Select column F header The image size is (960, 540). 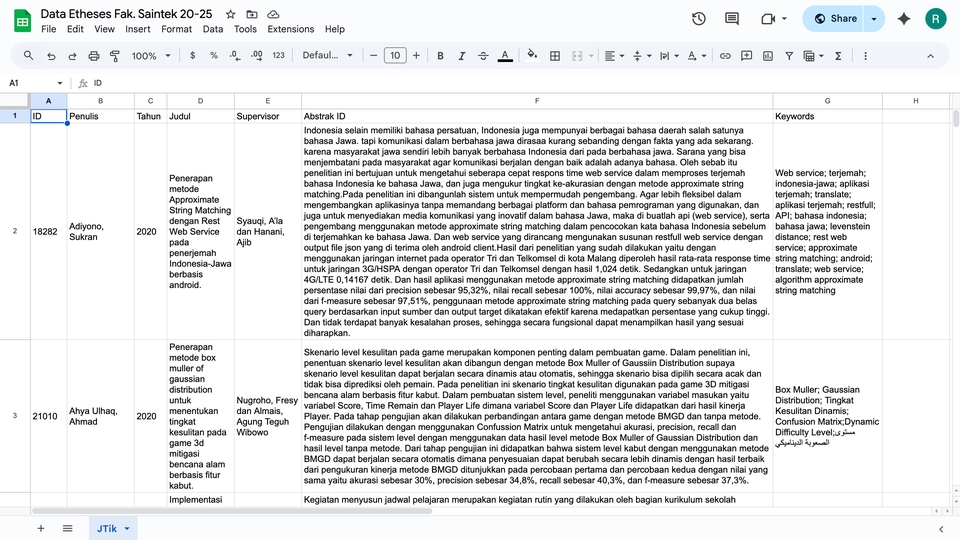(x=537, y=101)
